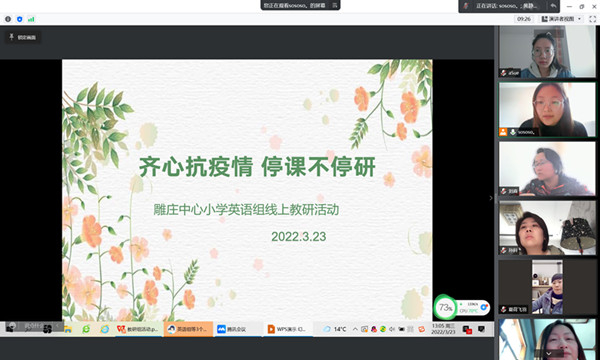Open the taskbar clock showing 13:05

tap(443, 329)
